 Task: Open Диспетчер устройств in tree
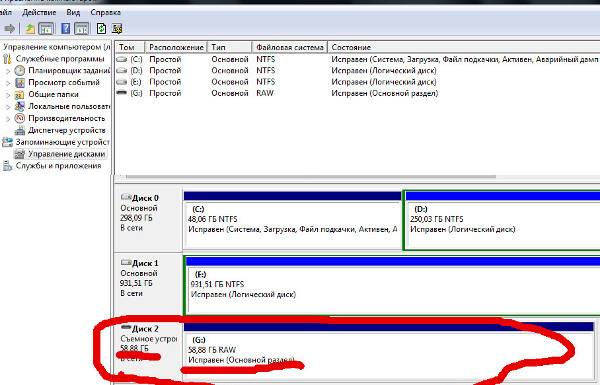(67, 131)
